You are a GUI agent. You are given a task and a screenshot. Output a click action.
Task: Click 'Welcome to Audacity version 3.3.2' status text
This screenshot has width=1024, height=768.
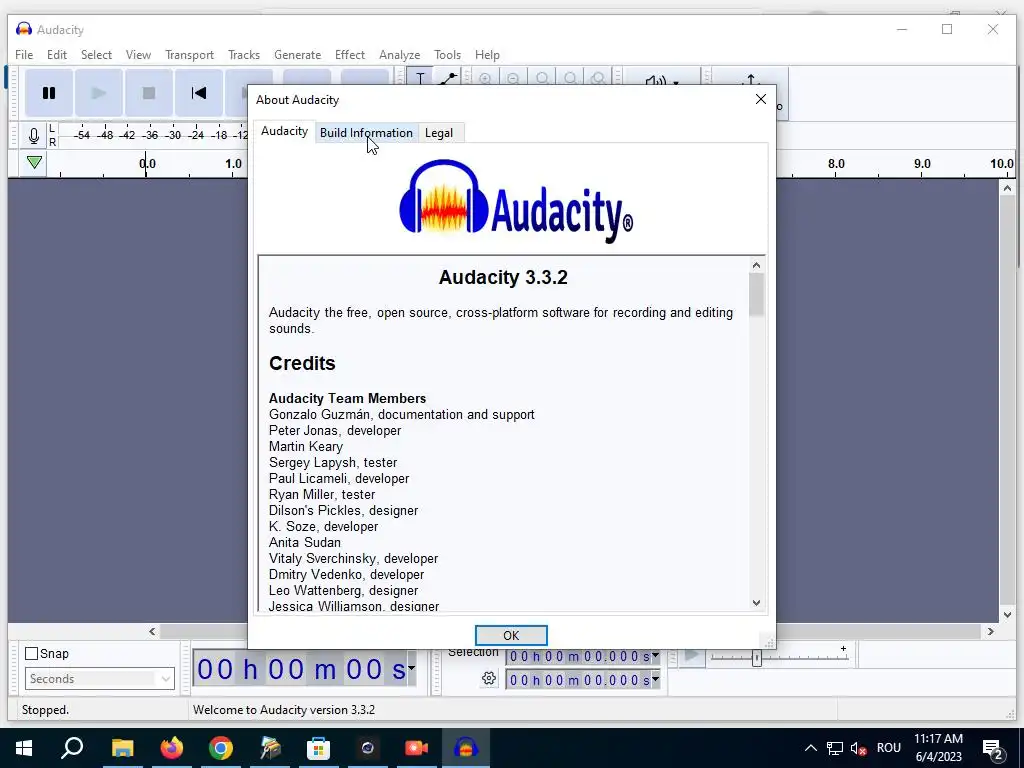[283, 710]
